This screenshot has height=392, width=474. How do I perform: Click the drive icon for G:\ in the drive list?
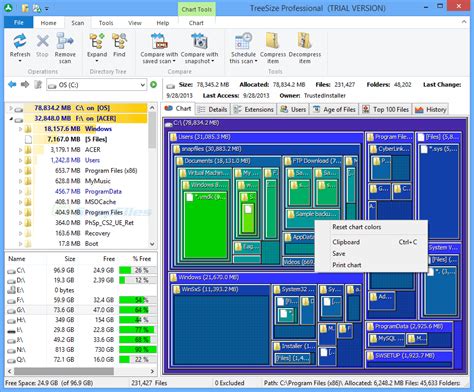tap(11, 310)
